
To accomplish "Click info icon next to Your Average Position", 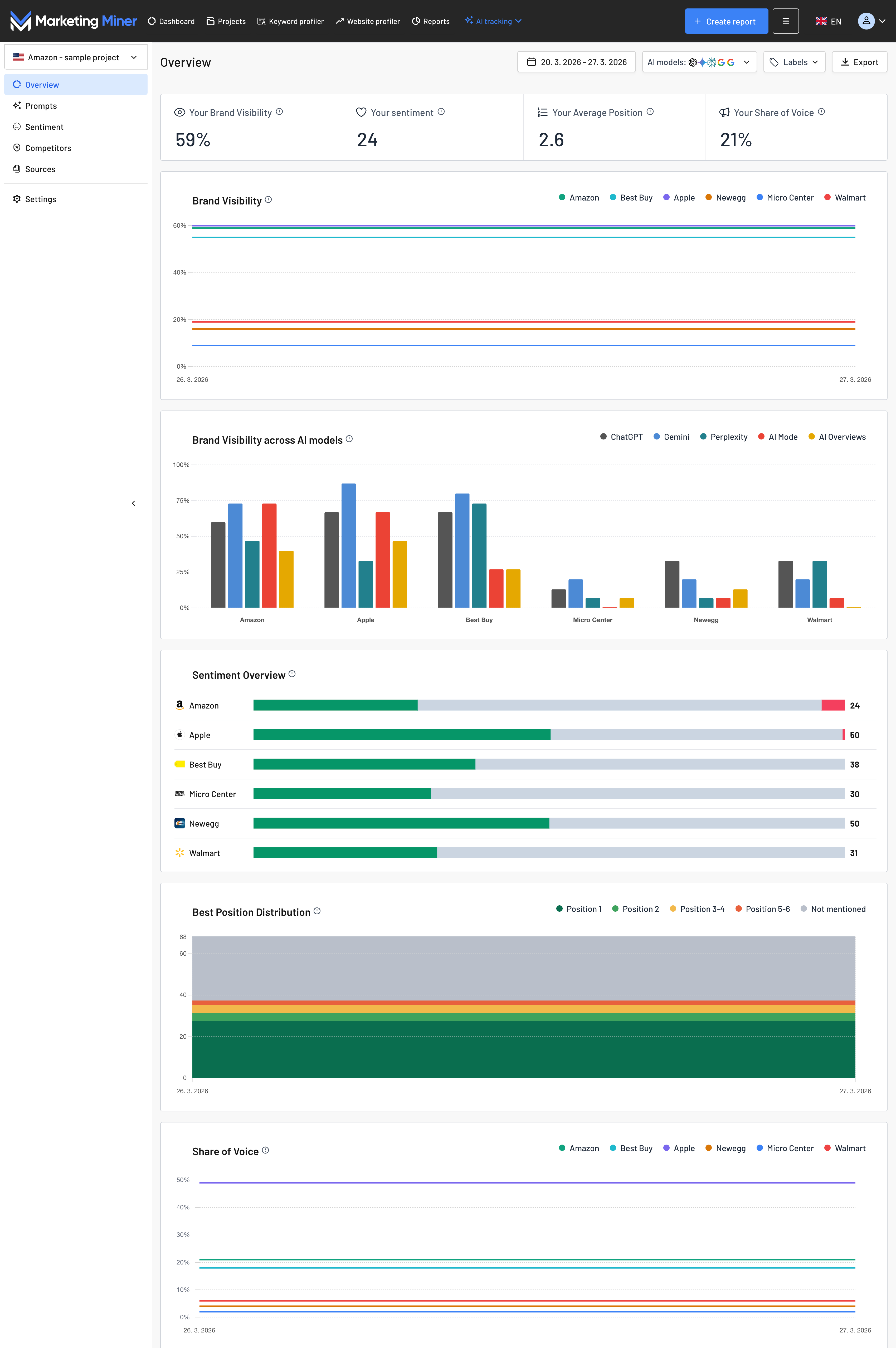I will pyautogui.click(x=650, y=112).
